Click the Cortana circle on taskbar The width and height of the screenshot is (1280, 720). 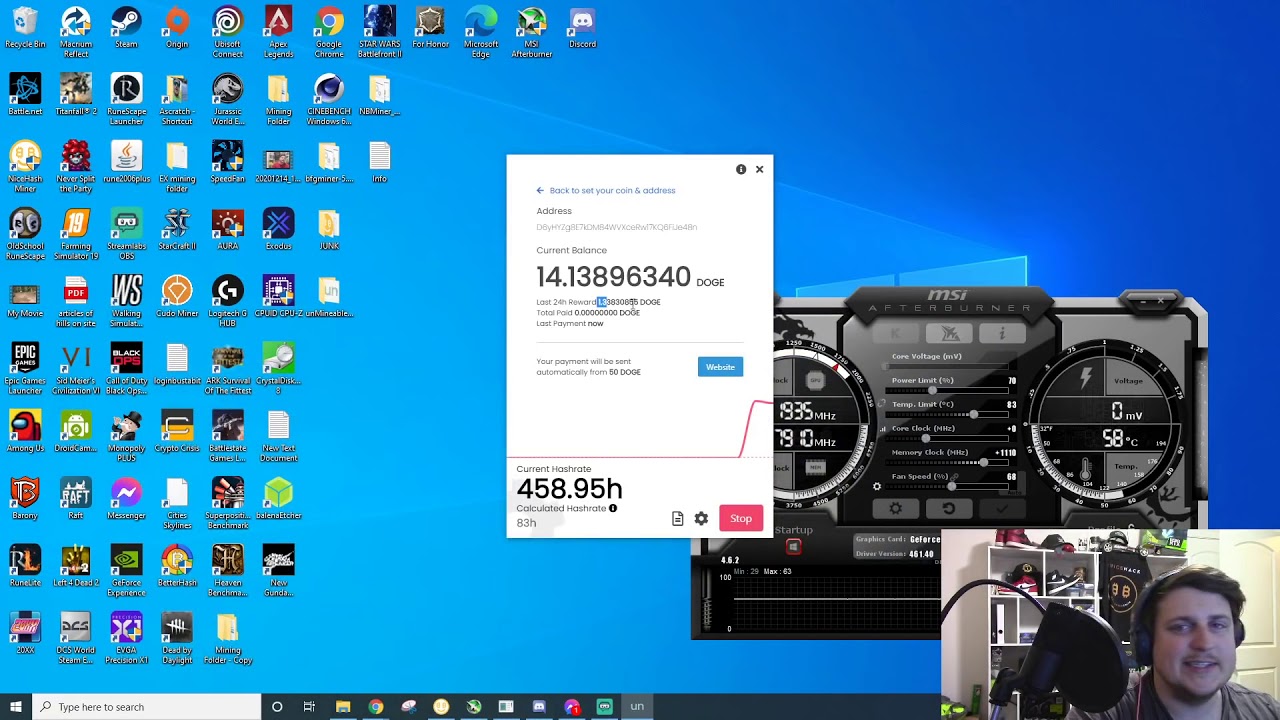click(277, 707)
